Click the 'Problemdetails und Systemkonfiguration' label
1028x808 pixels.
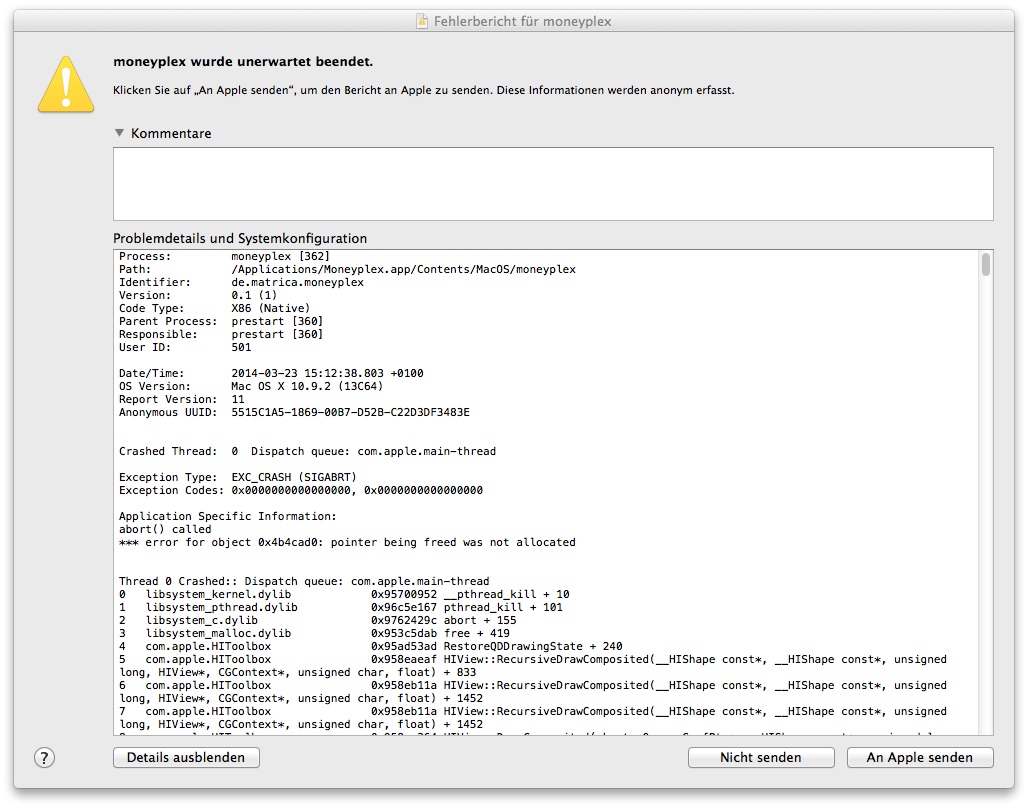click(x=240, y=238)
